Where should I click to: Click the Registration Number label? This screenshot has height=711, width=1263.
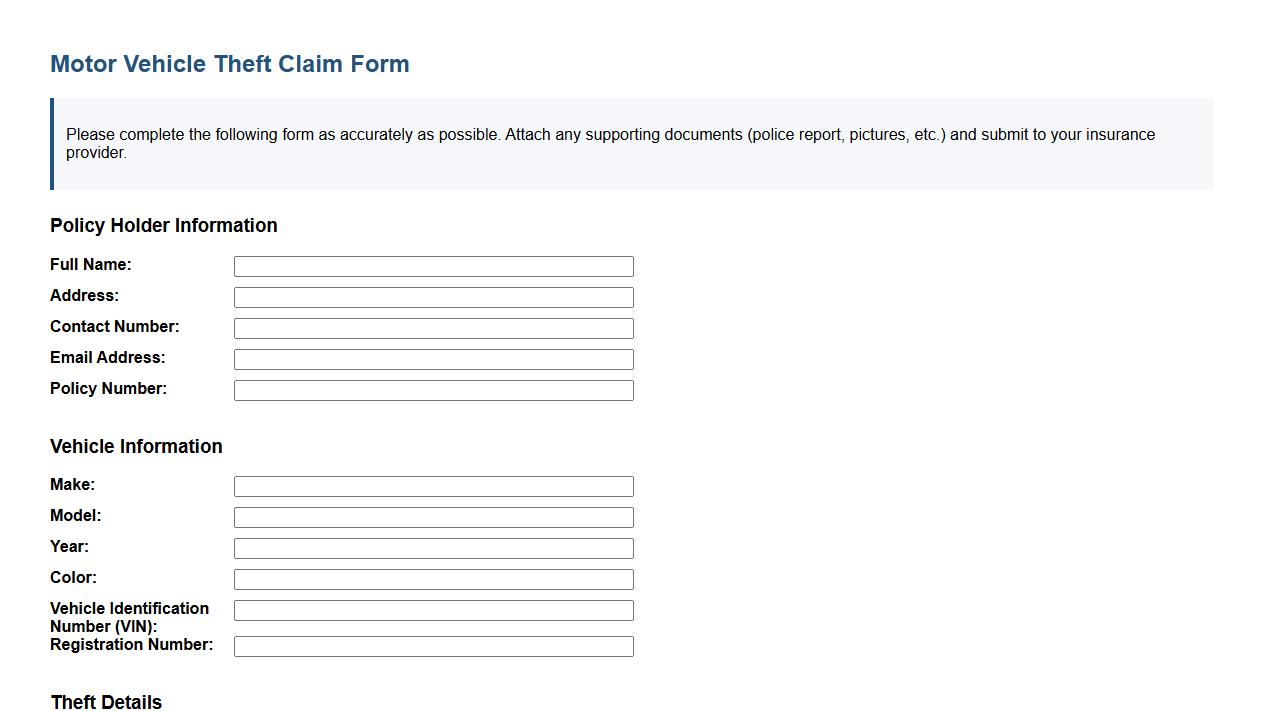tap(131, 644)
